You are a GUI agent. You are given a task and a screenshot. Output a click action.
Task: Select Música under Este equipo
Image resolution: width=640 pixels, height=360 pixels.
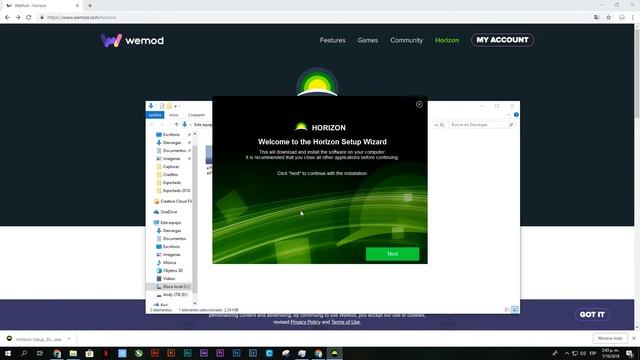[169, 262]
